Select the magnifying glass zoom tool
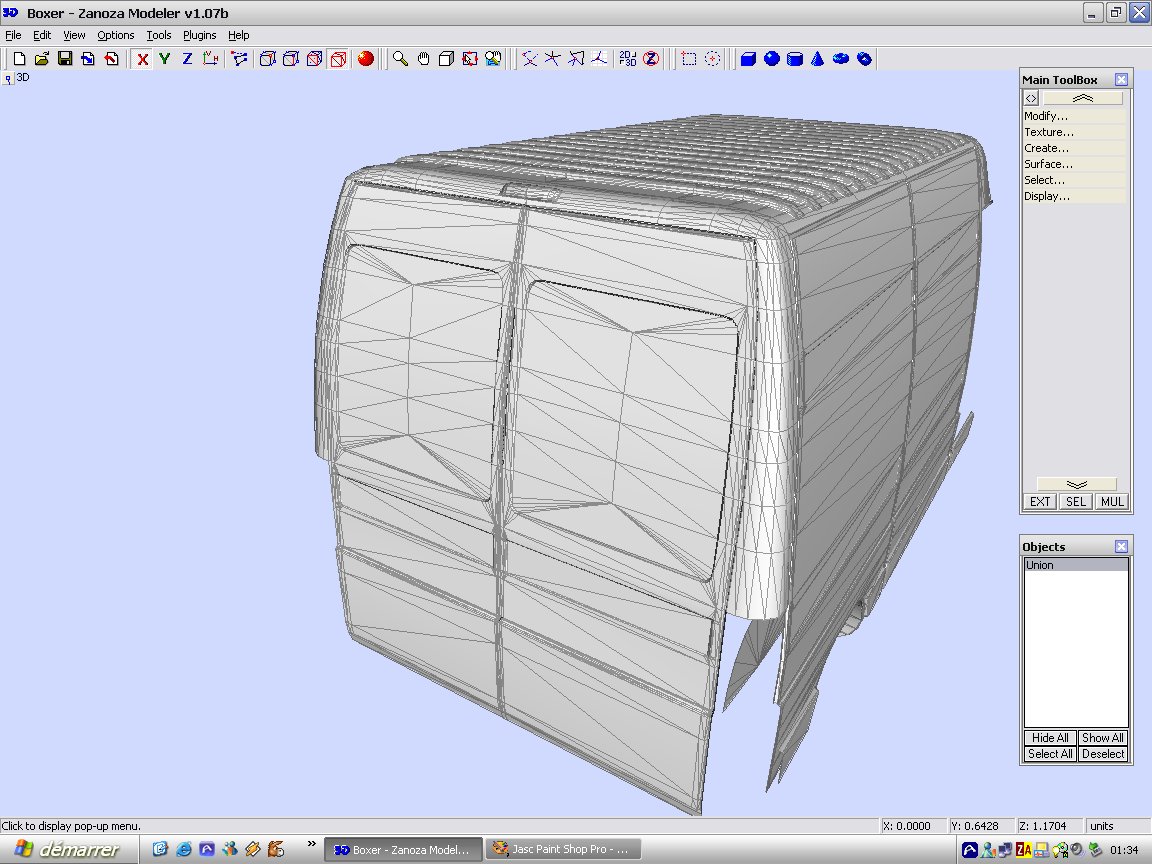 [x=400, y=59]
